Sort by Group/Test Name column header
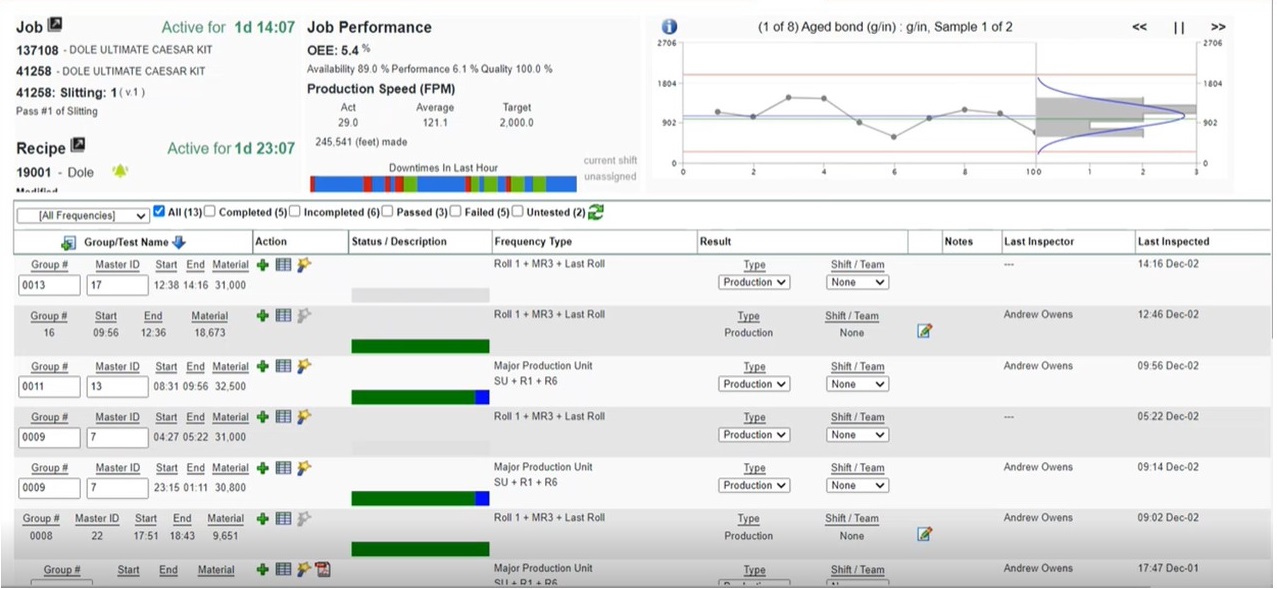Viewport: 1277px width, 589px height. pos(126,242)
